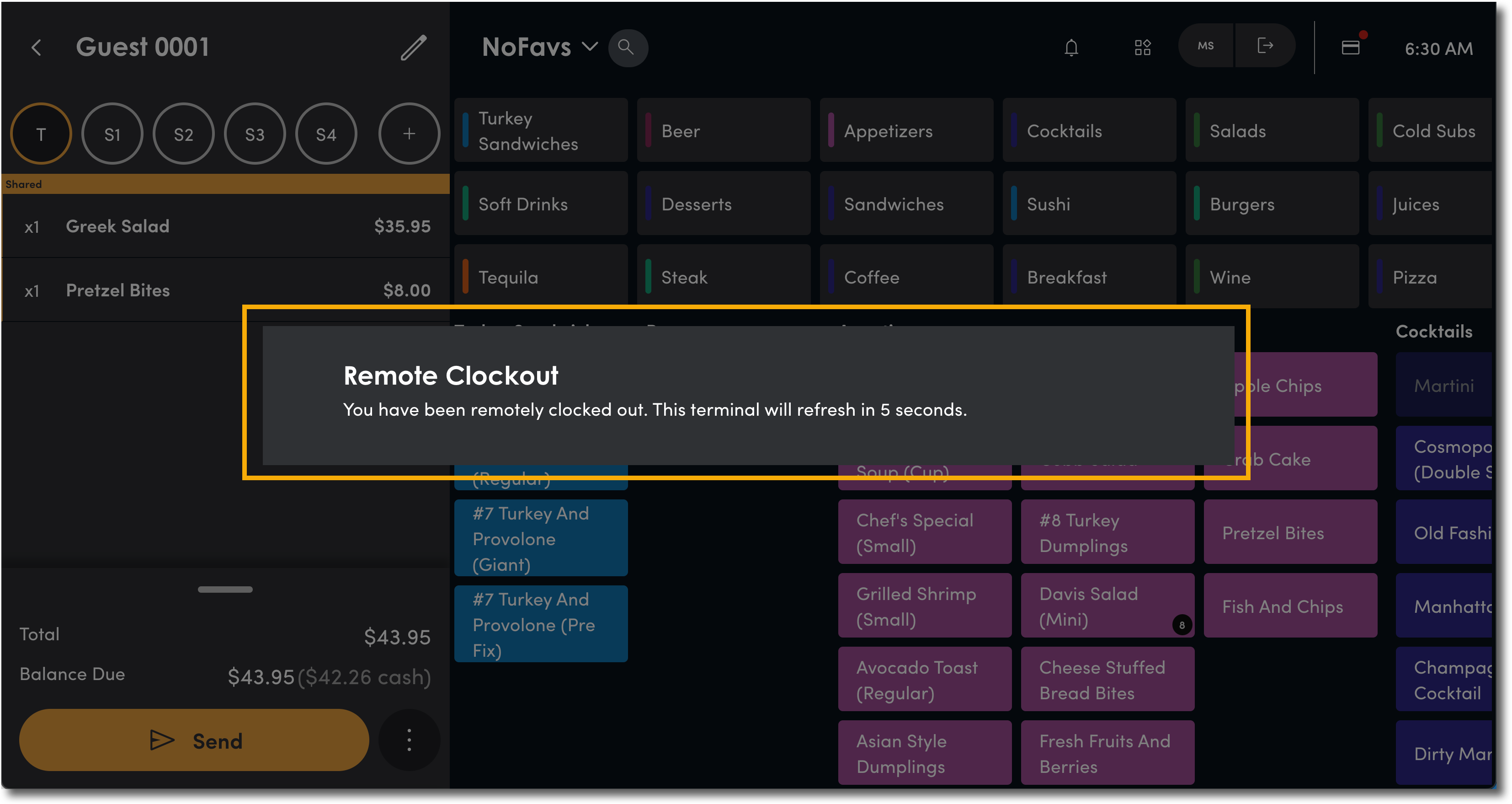
Task: Edit guest name with pencil icon
Action: click(413, 48)
